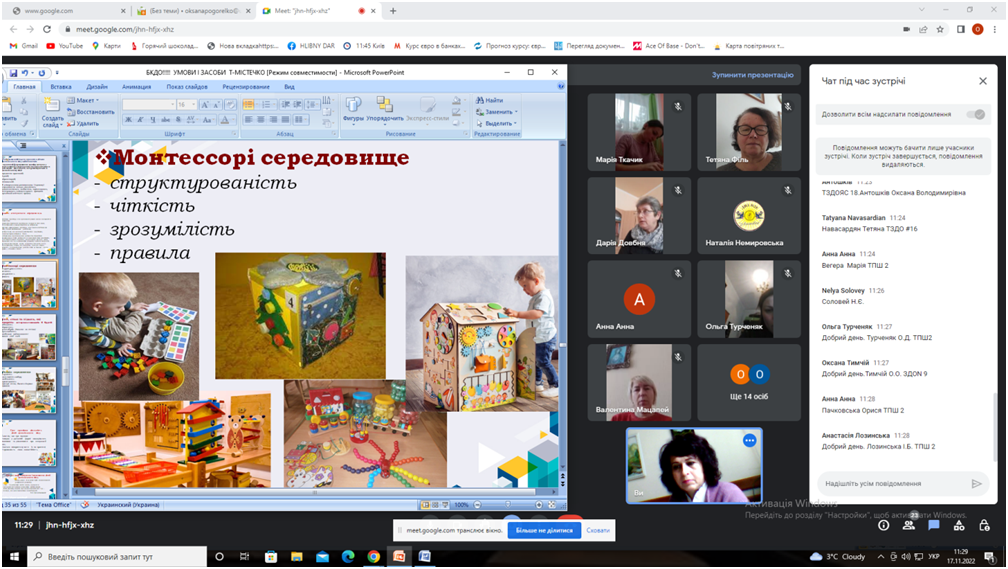Image resolution: width=1008 pixels, height=569 pixels.
Task: Toggle the chat panel icon in Meet
Action: click(x=933, y=525)
